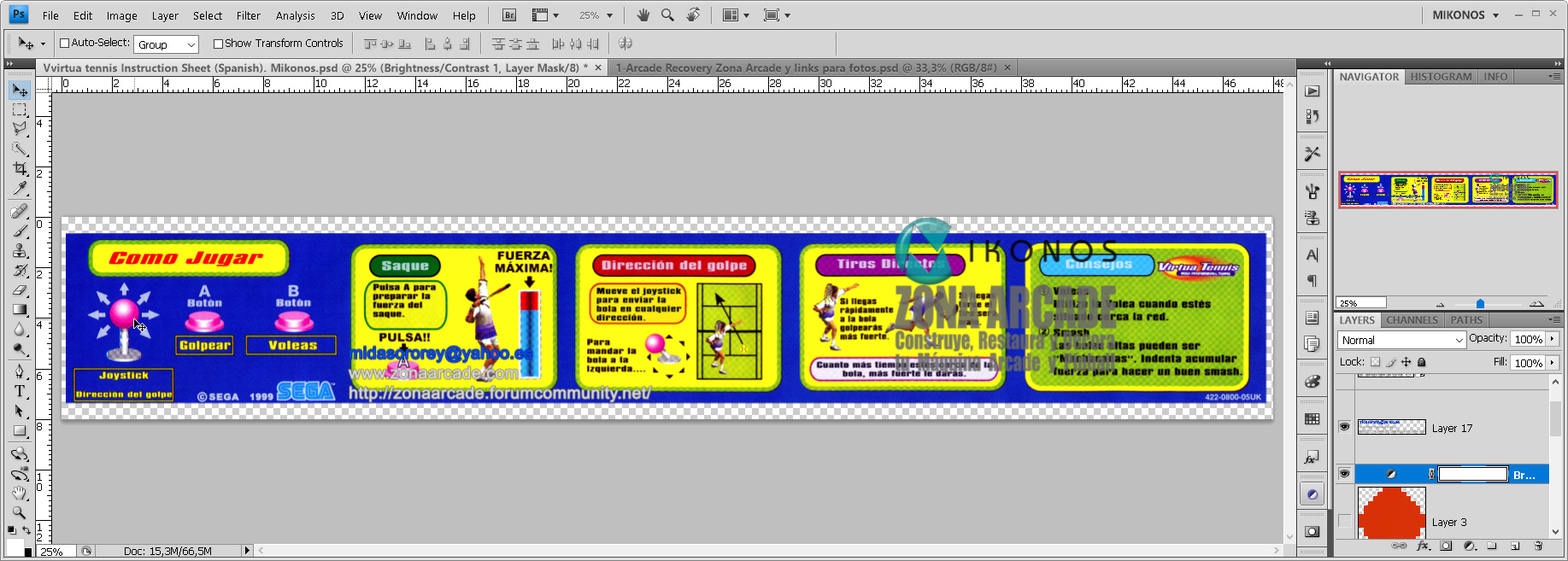Click Navigator zoom in button
This screenshot has height=561, width=1568.
tap(1536, 304)
